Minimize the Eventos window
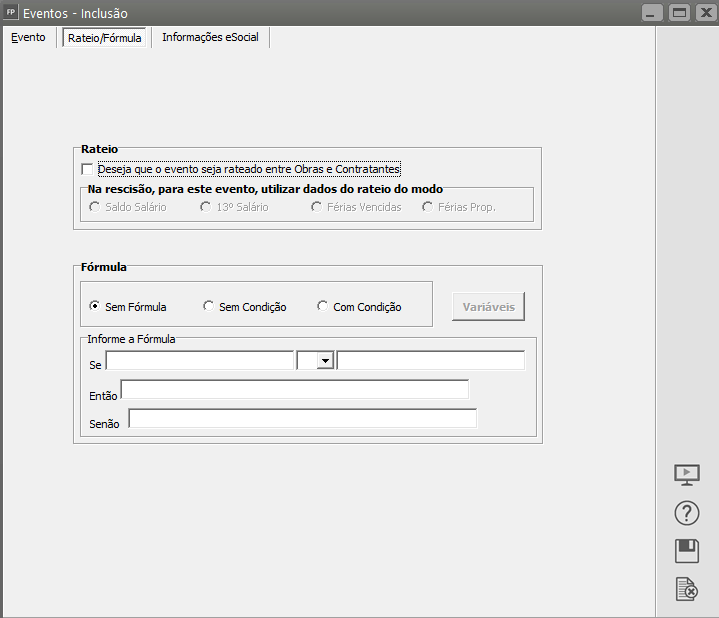The height and width of the screenshot is (618, 719). click(x=654, y=13)
